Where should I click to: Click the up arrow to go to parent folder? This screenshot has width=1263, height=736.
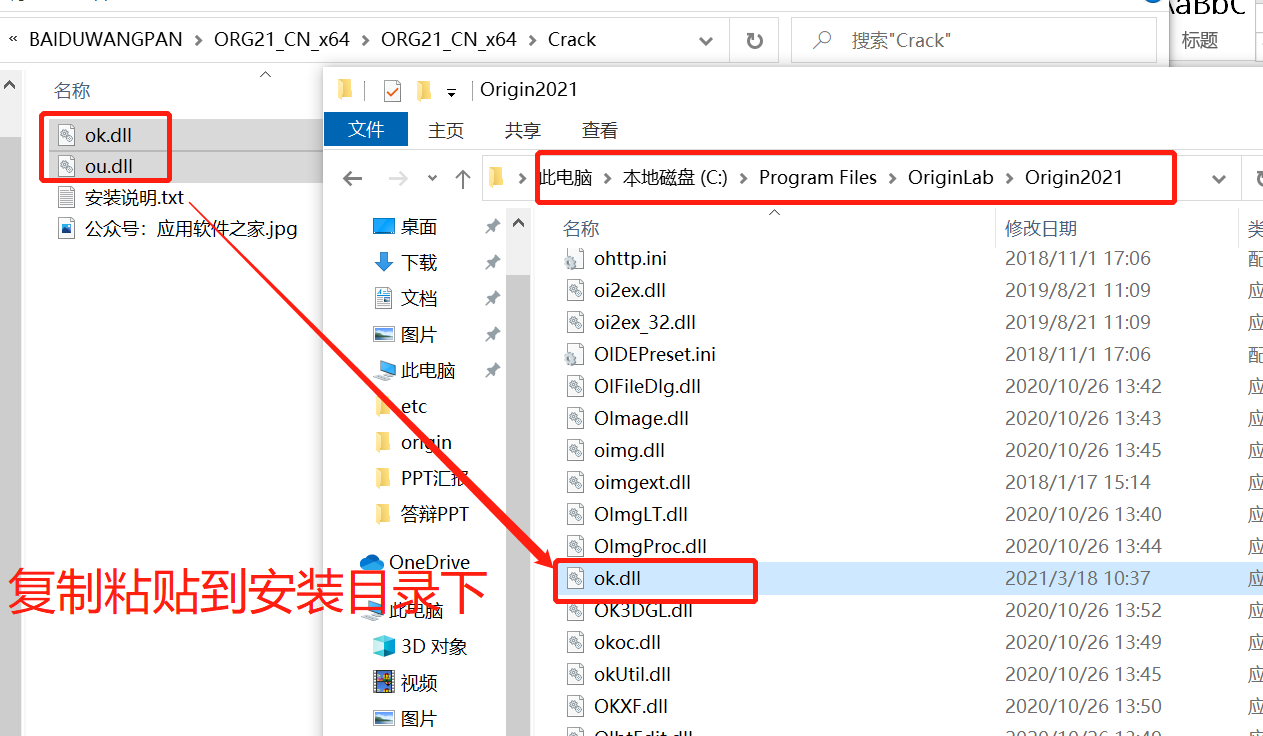point(462,177)
